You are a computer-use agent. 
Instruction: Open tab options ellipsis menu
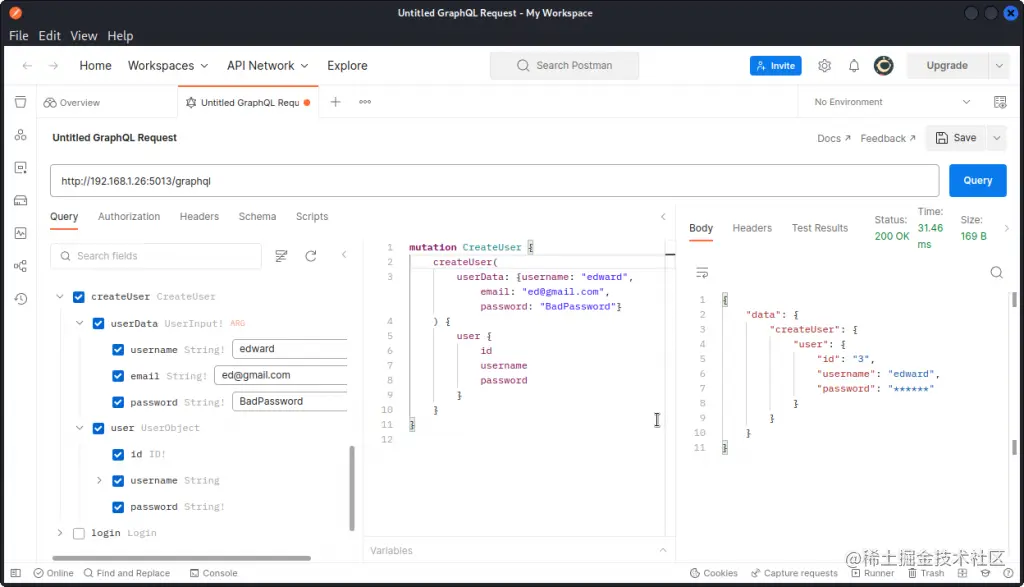point(365,102)
